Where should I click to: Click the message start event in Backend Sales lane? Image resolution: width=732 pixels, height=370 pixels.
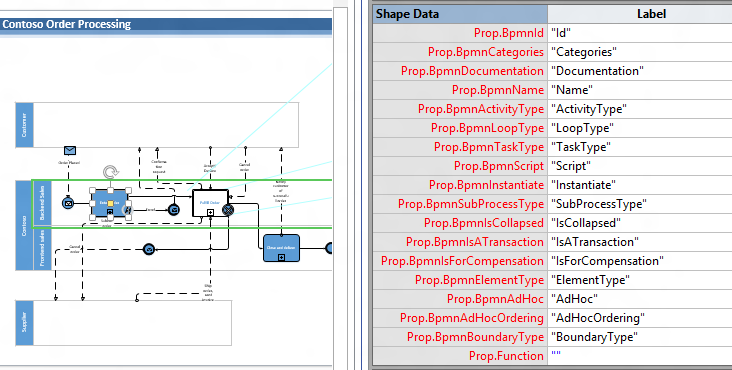click(x=68, y=203)
